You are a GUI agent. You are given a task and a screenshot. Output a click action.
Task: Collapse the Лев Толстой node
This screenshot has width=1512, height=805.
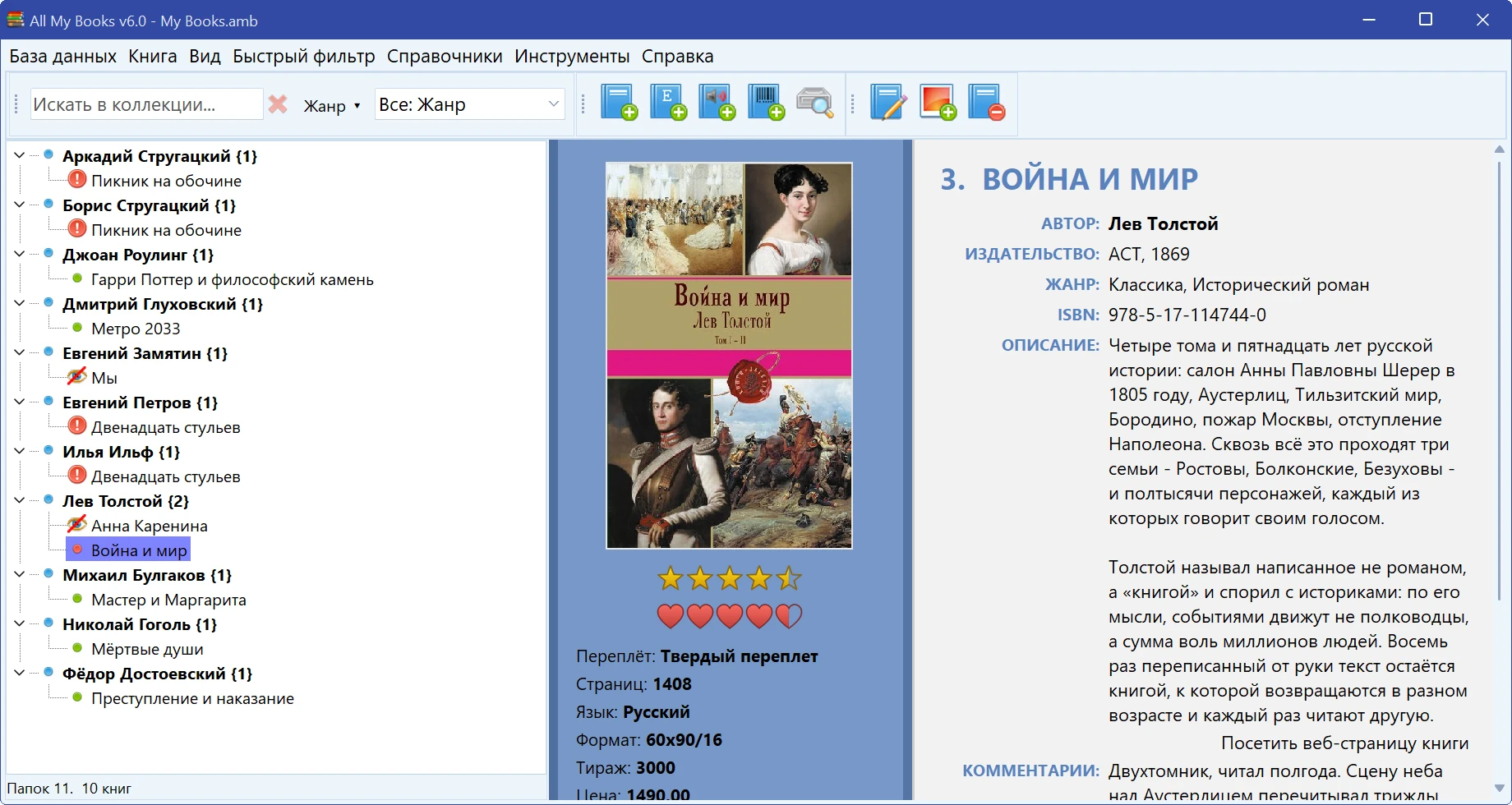[19, 500]
